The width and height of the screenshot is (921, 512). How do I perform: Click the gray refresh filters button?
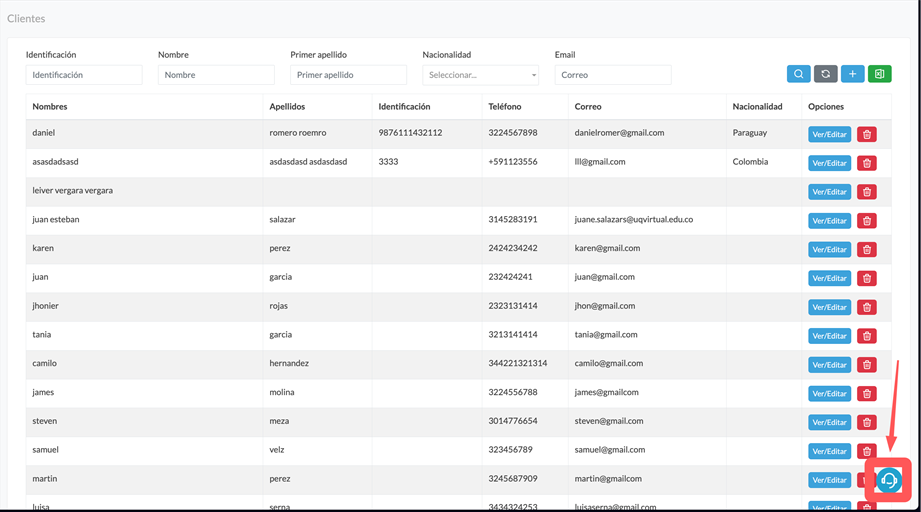pos(825,74)
